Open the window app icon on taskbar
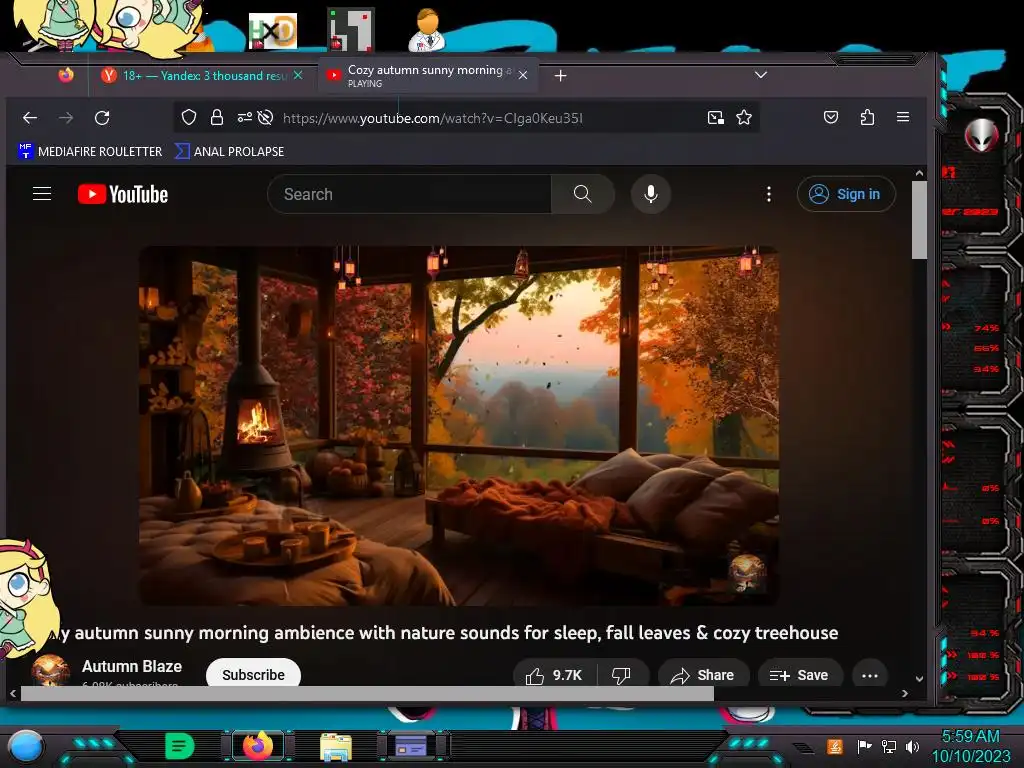The height and width of the screenshot is (768, 1024). [411, 746]
